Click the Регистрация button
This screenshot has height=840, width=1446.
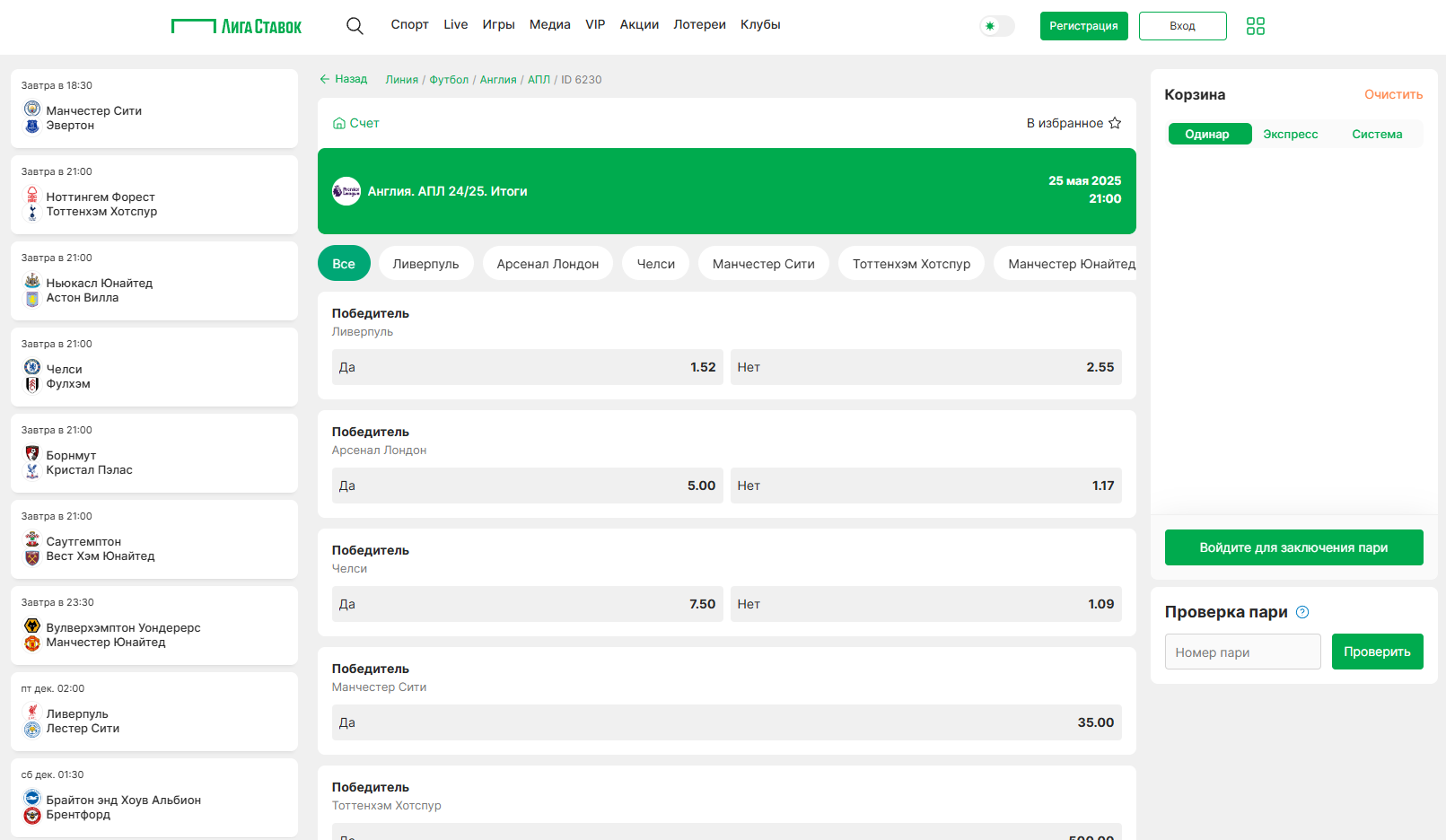coord(1083,26)
